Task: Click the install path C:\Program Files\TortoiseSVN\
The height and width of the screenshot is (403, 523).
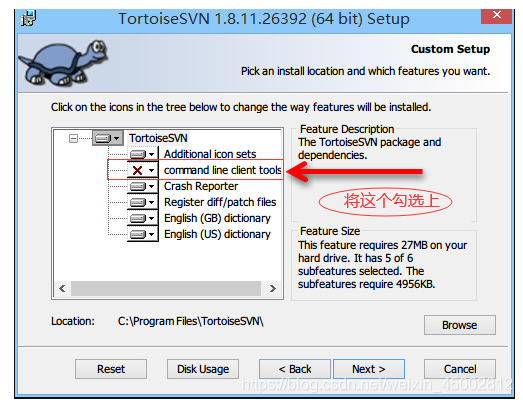Action: coord(191,321)
